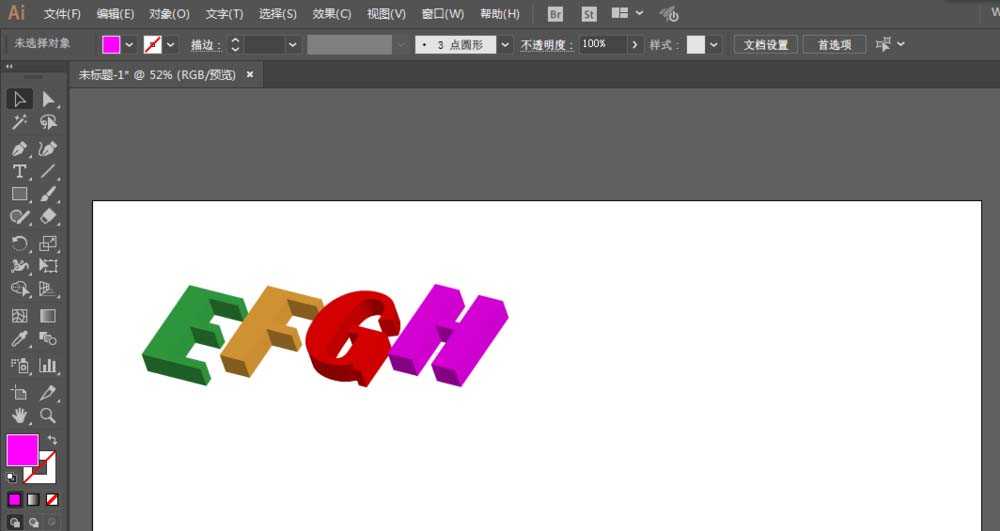Expand the stroke weight dropdown

[293, 45]
